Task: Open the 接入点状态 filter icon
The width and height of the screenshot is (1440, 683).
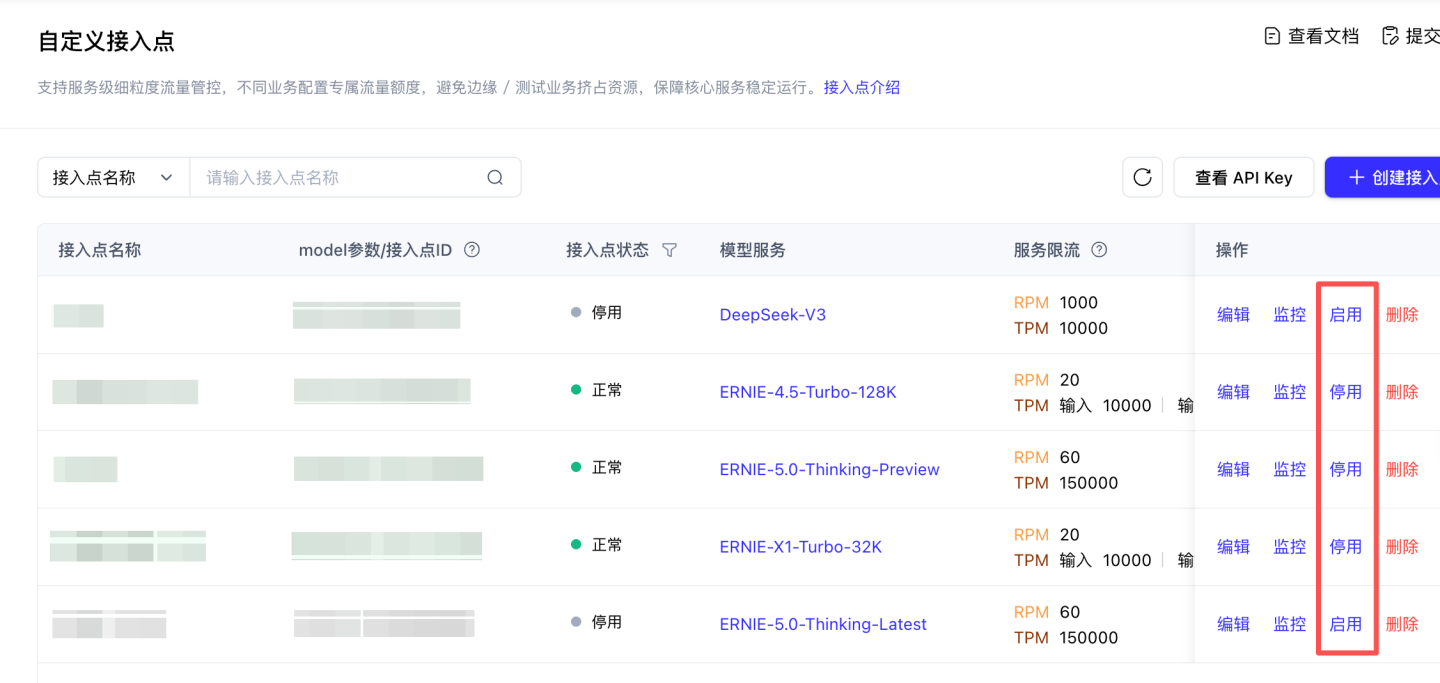Action: click(670, 250)
